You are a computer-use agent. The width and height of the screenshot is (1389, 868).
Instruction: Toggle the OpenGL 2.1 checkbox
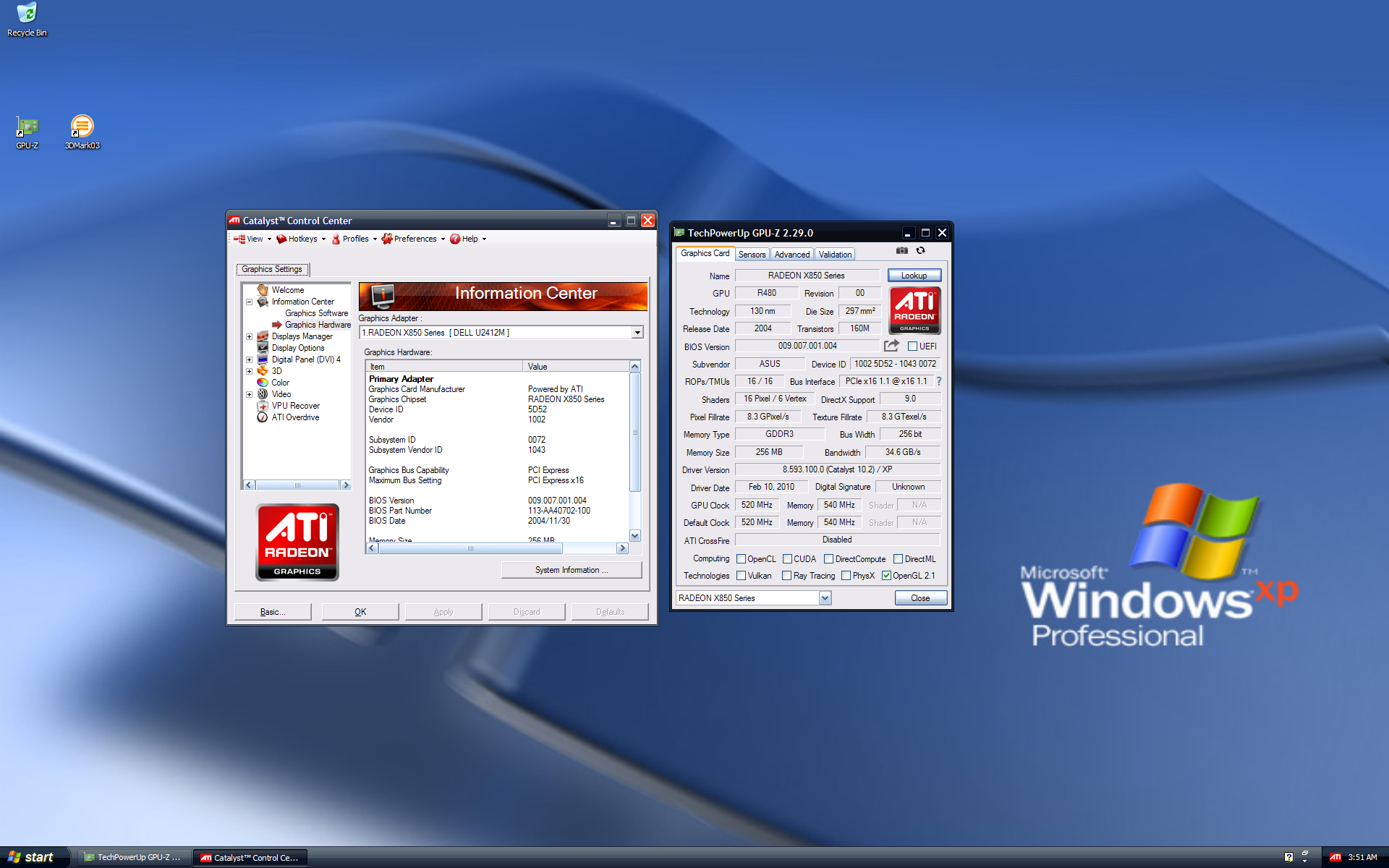coord(886,576)
